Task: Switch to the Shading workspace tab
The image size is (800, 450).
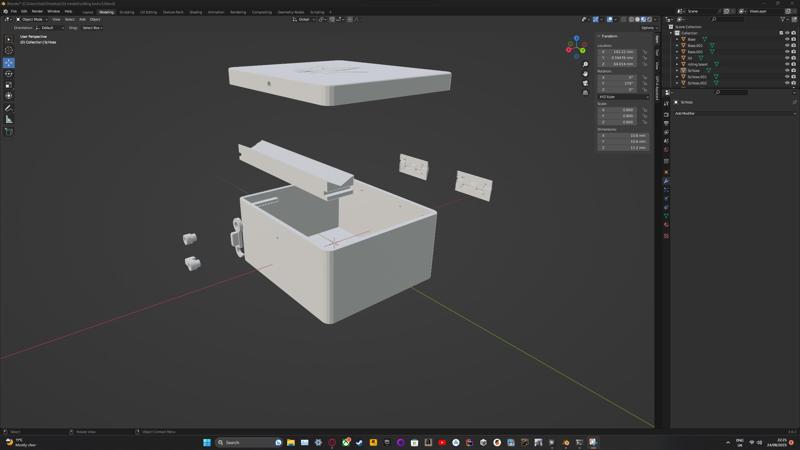Action: coord(196,12)
